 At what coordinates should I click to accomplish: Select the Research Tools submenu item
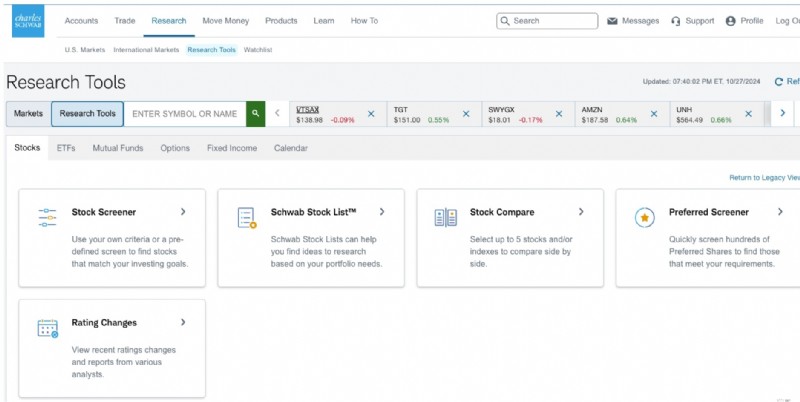212,50
